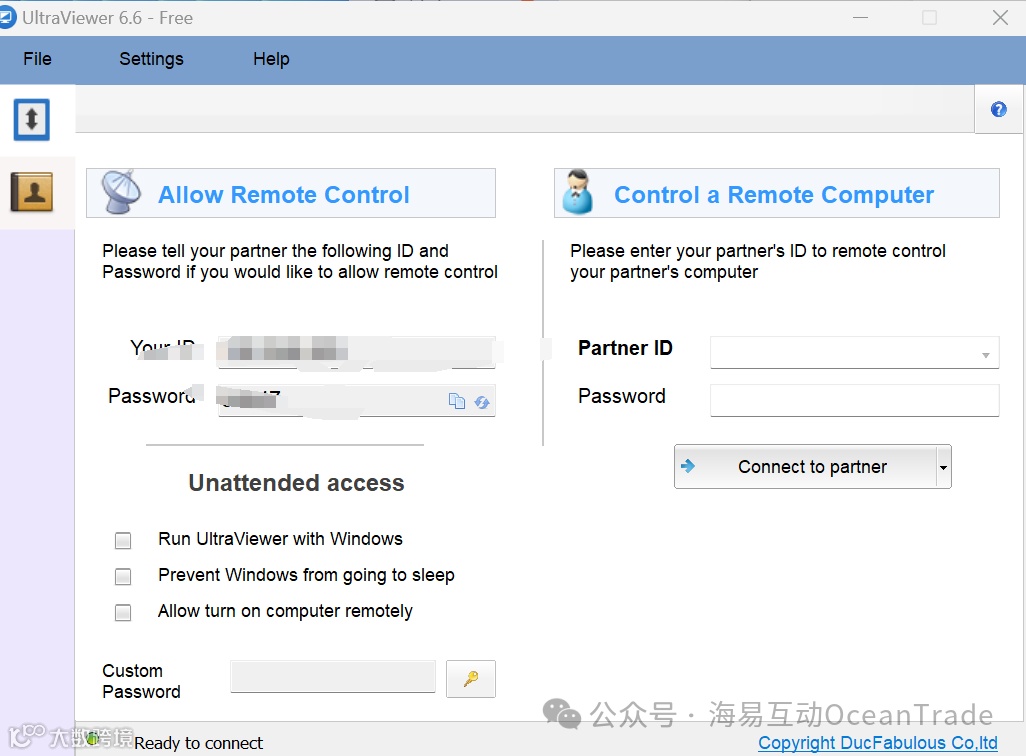The image size is (1026, 756).
Task: Open the Settings menu
Action: tap(151, 59)
